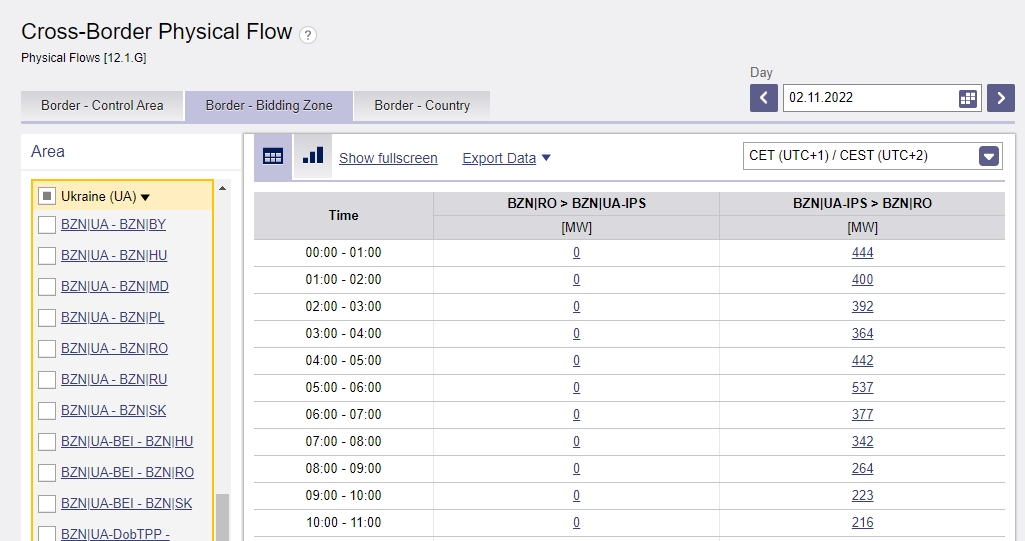
Task: Click the area list scrollbar thumb
Action: pos(222,517)
